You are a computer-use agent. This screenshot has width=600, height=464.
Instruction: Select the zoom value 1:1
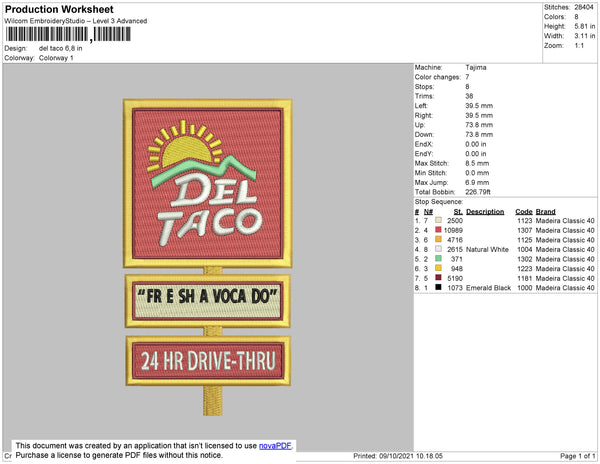pyautogui.click(x=579, y=46)
